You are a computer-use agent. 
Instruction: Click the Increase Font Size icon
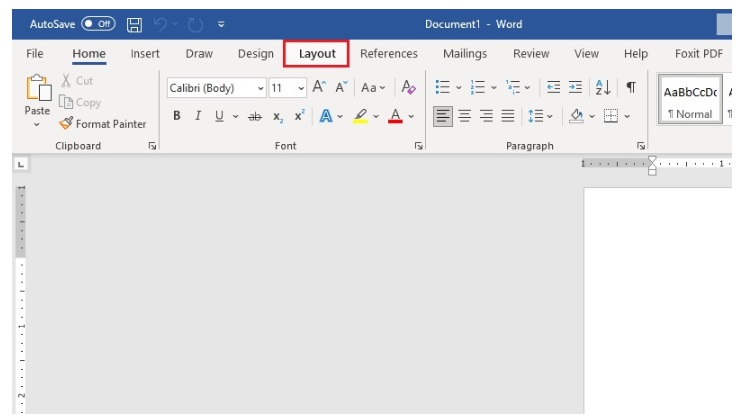319,88
